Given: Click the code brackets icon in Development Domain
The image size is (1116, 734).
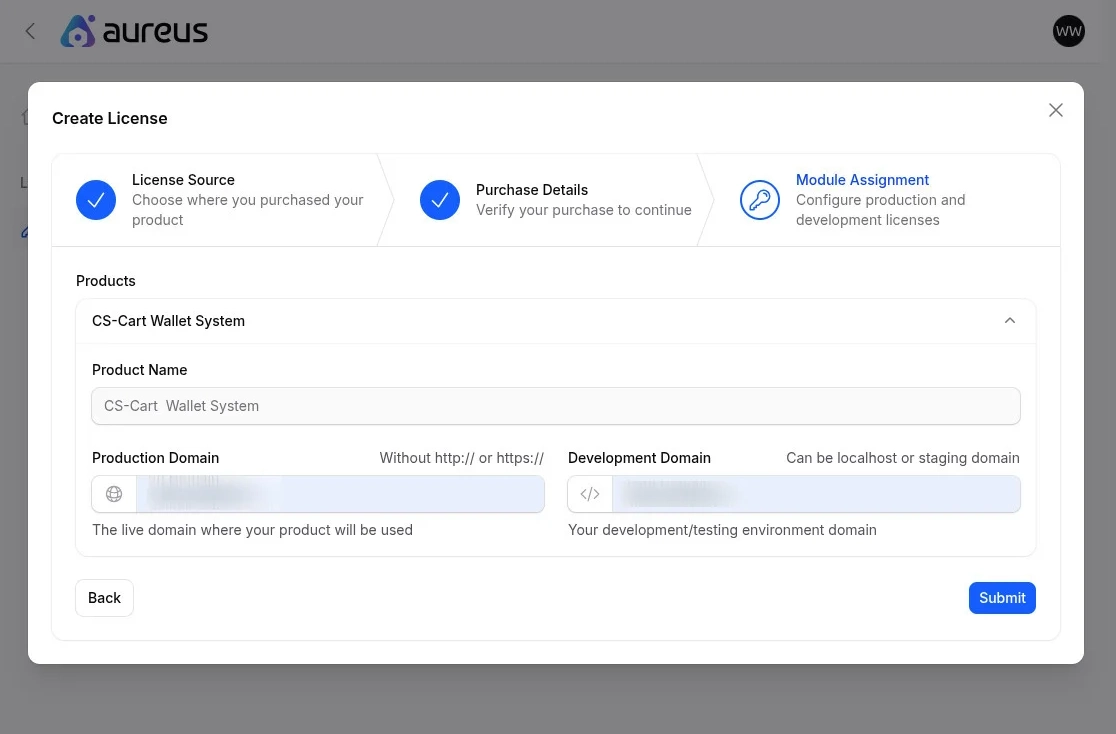Looking at the screenshot, I should click(x=590, y=494).
